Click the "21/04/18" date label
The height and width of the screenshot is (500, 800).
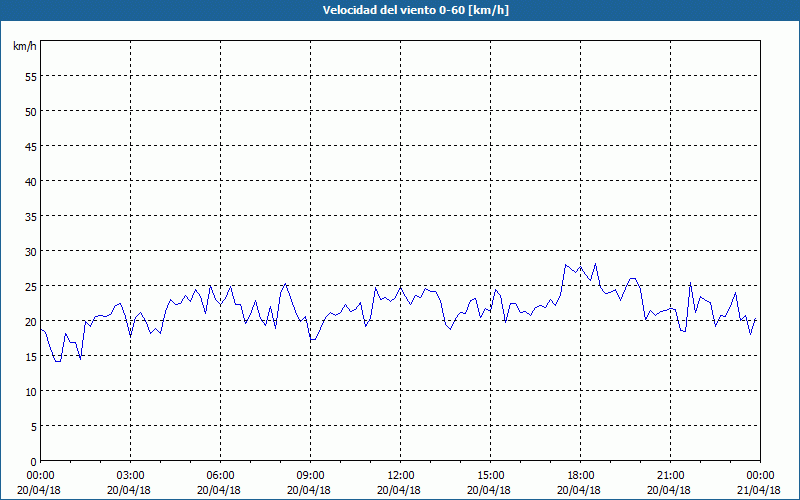click(759, 490)
